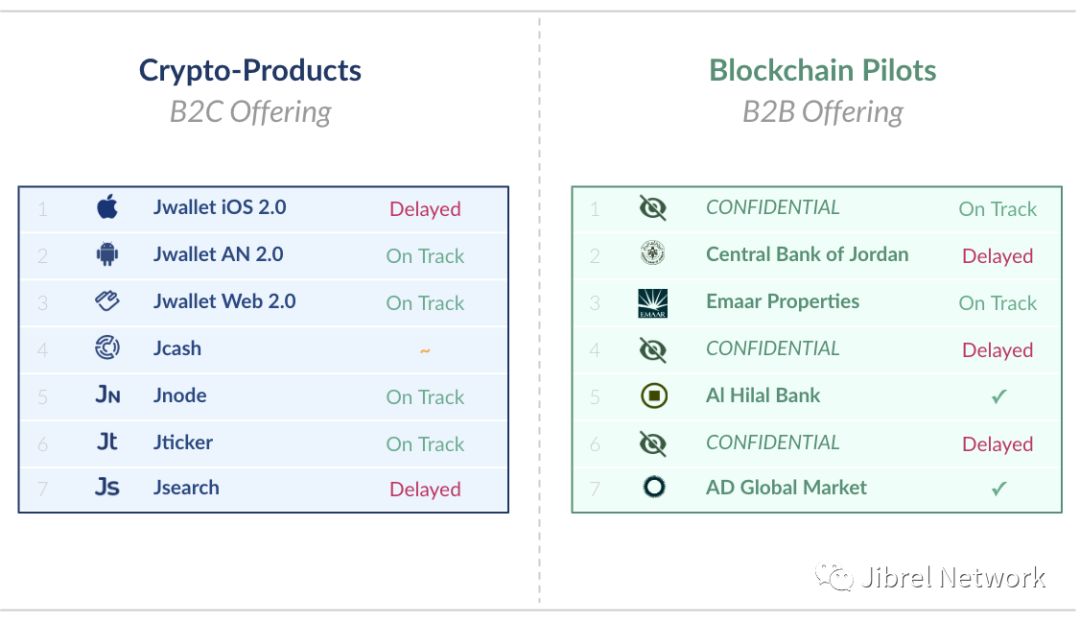Select the Jt Jticker logo

107,441
